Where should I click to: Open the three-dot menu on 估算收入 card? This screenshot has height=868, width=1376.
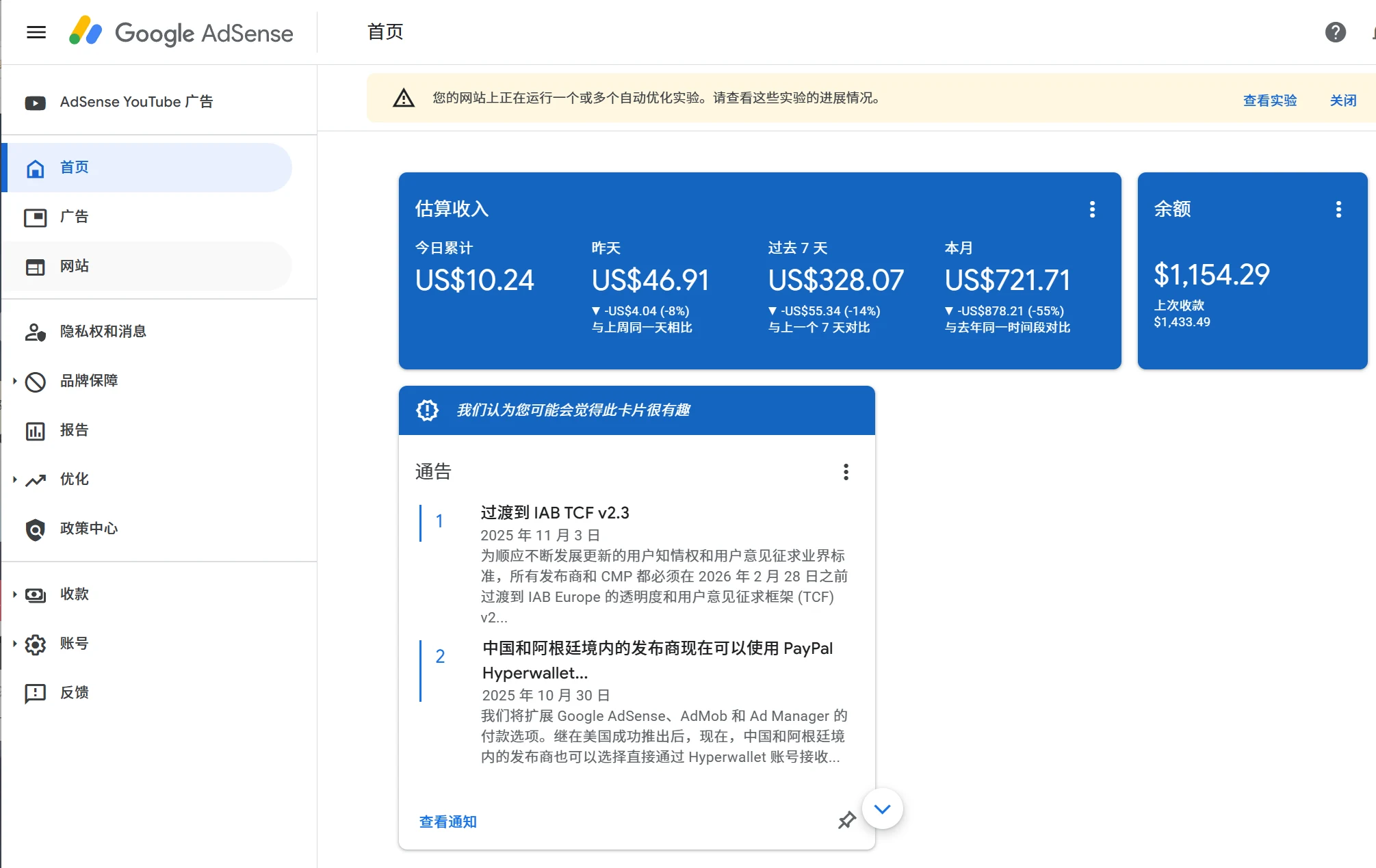[x=1092, y=209]
